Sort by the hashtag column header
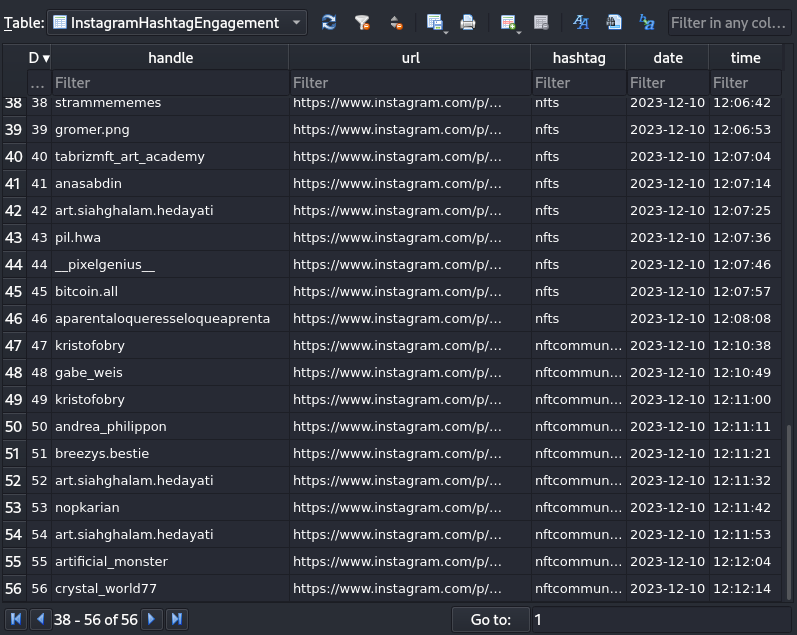This screenshot has width=797, height=635. 579,57
